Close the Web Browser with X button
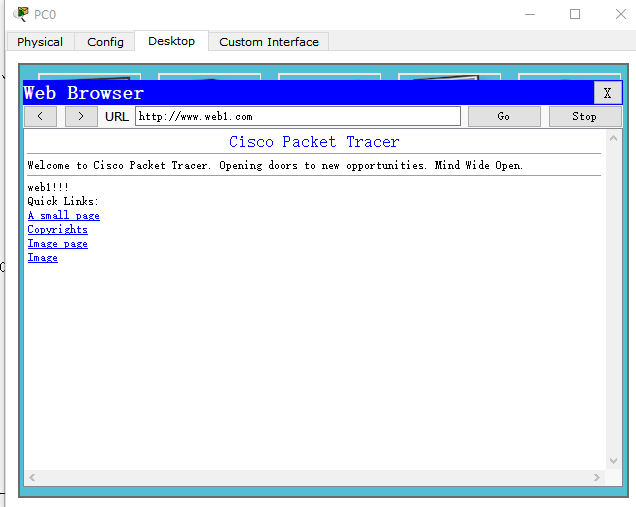This screenshot has width=636, height=507. point(607,93)
